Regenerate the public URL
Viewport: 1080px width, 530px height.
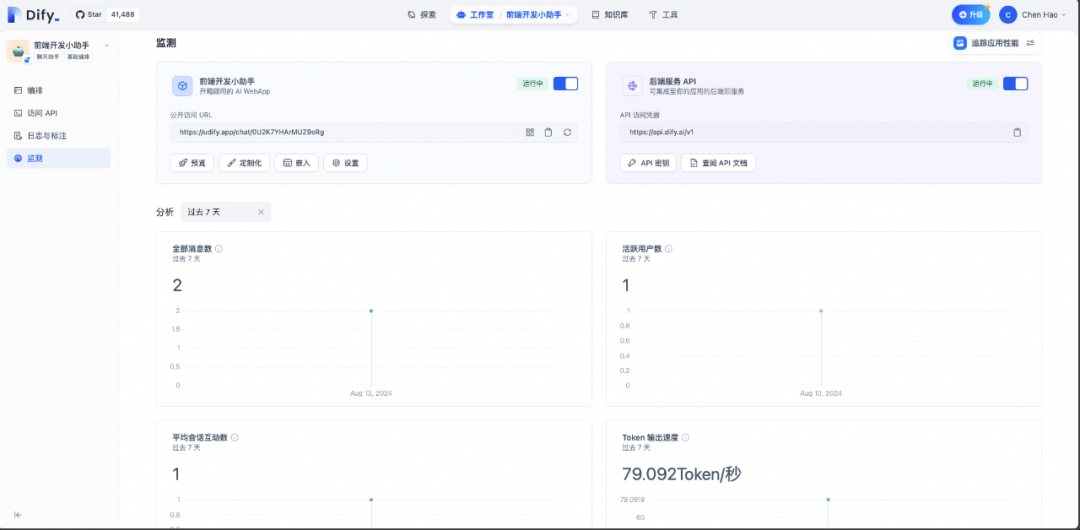click(567, 132)
